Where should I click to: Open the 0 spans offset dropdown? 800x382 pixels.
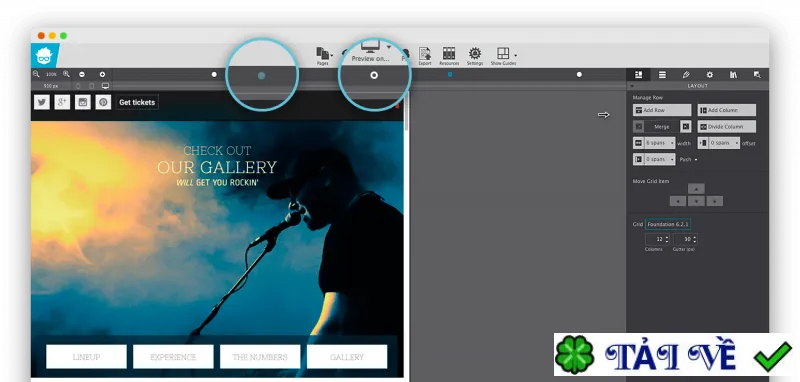click(724, 143)
